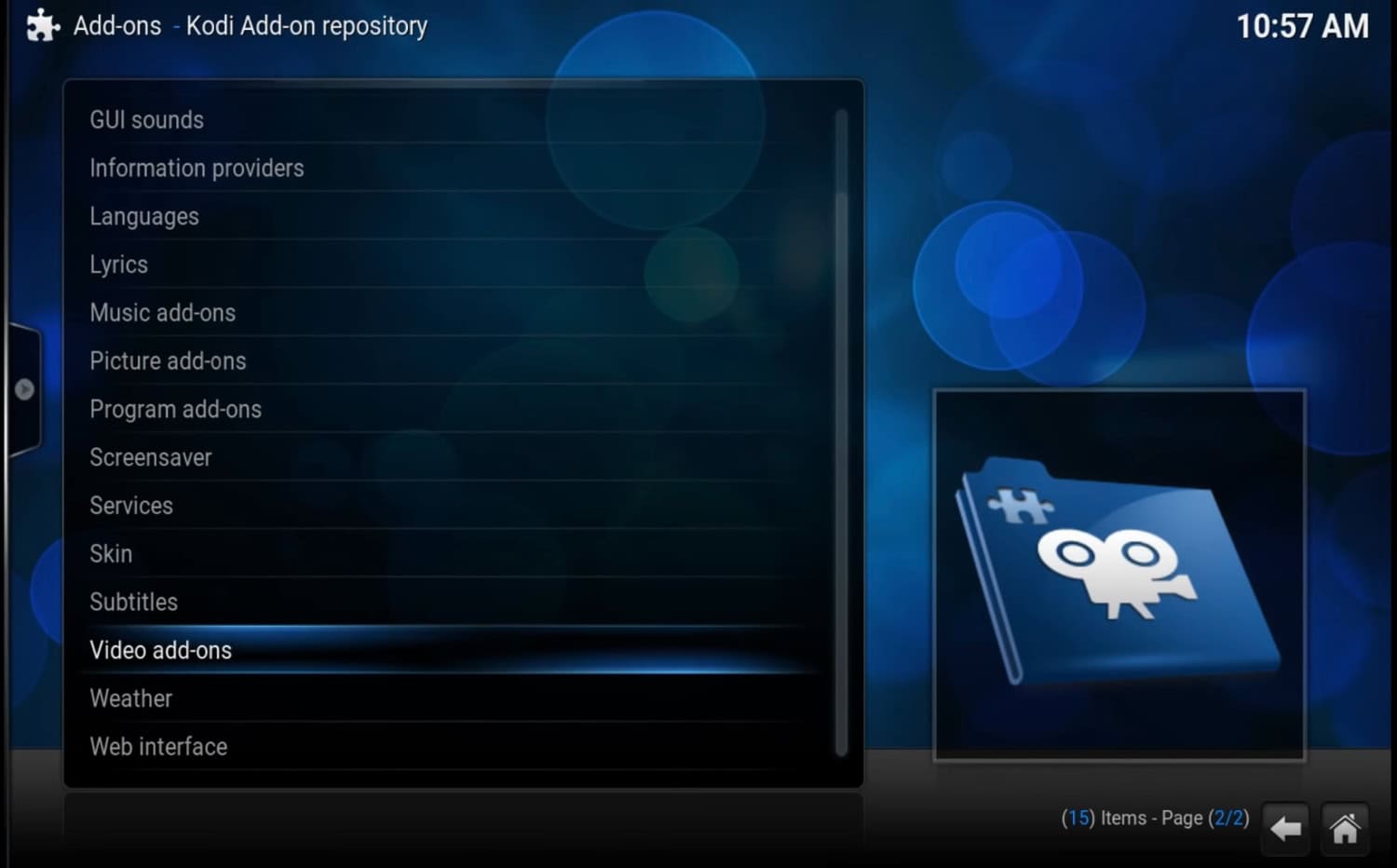Open the highlighted Video add-ons item
1397x868 pixels.
click(454, 650)
